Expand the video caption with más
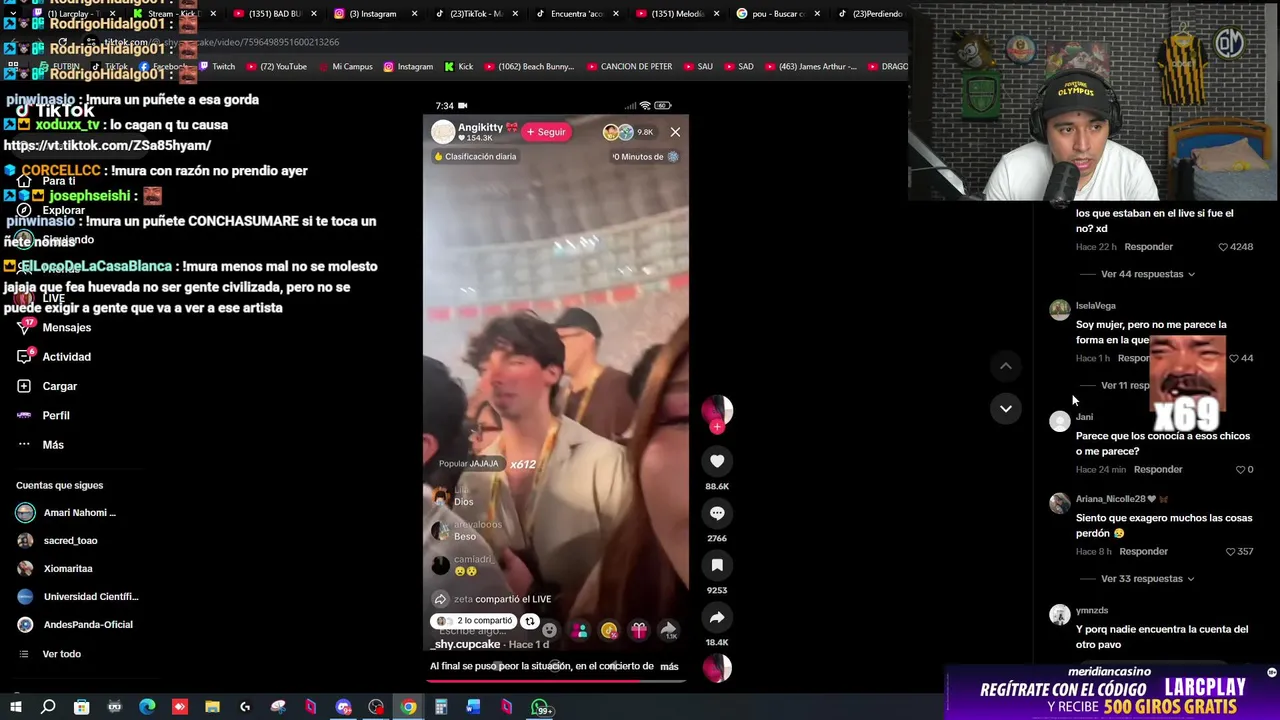This screenshot has width=1280, height=720. [x=669, y=666]
